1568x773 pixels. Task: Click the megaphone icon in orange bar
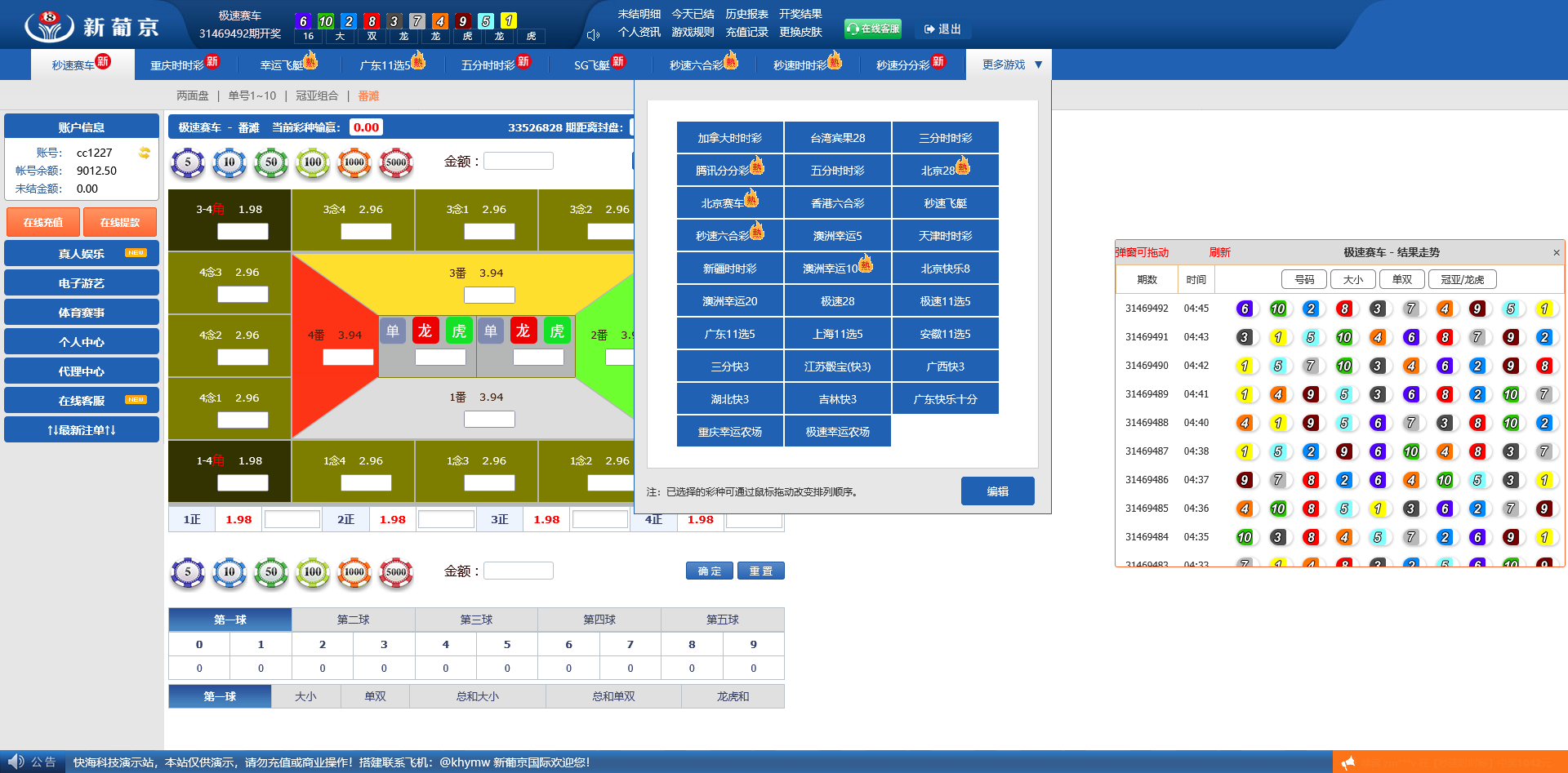click(x=1348, y=762)
